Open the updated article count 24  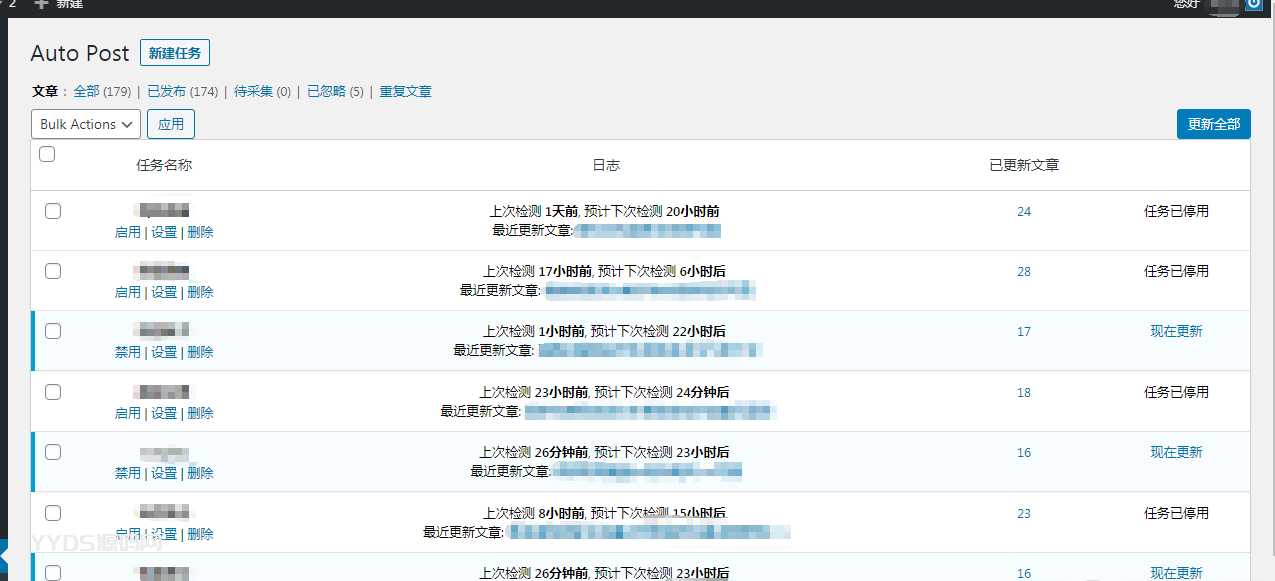(1024, 211)
